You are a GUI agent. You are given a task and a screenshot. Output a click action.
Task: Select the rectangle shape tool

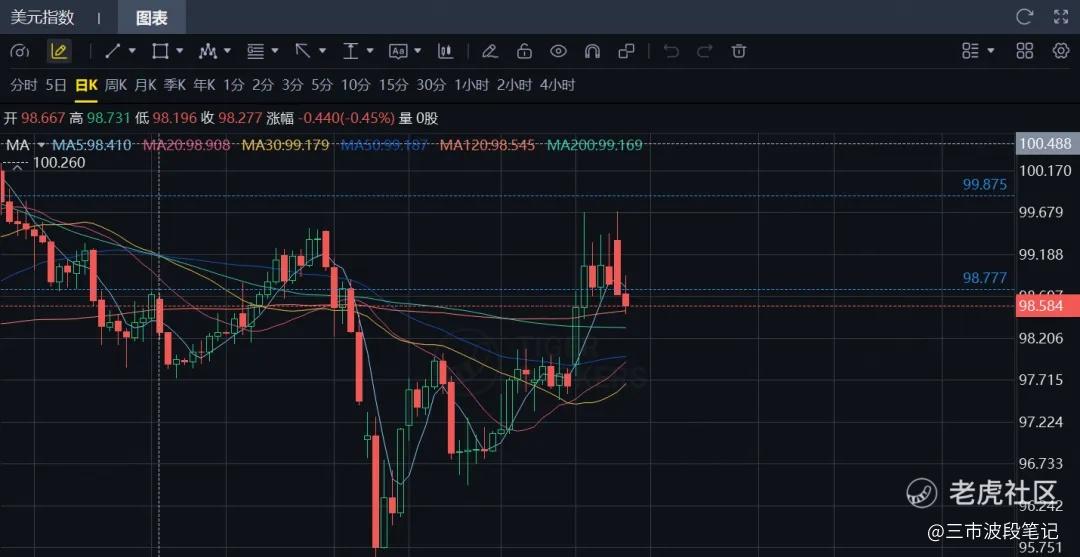(160, 51)
